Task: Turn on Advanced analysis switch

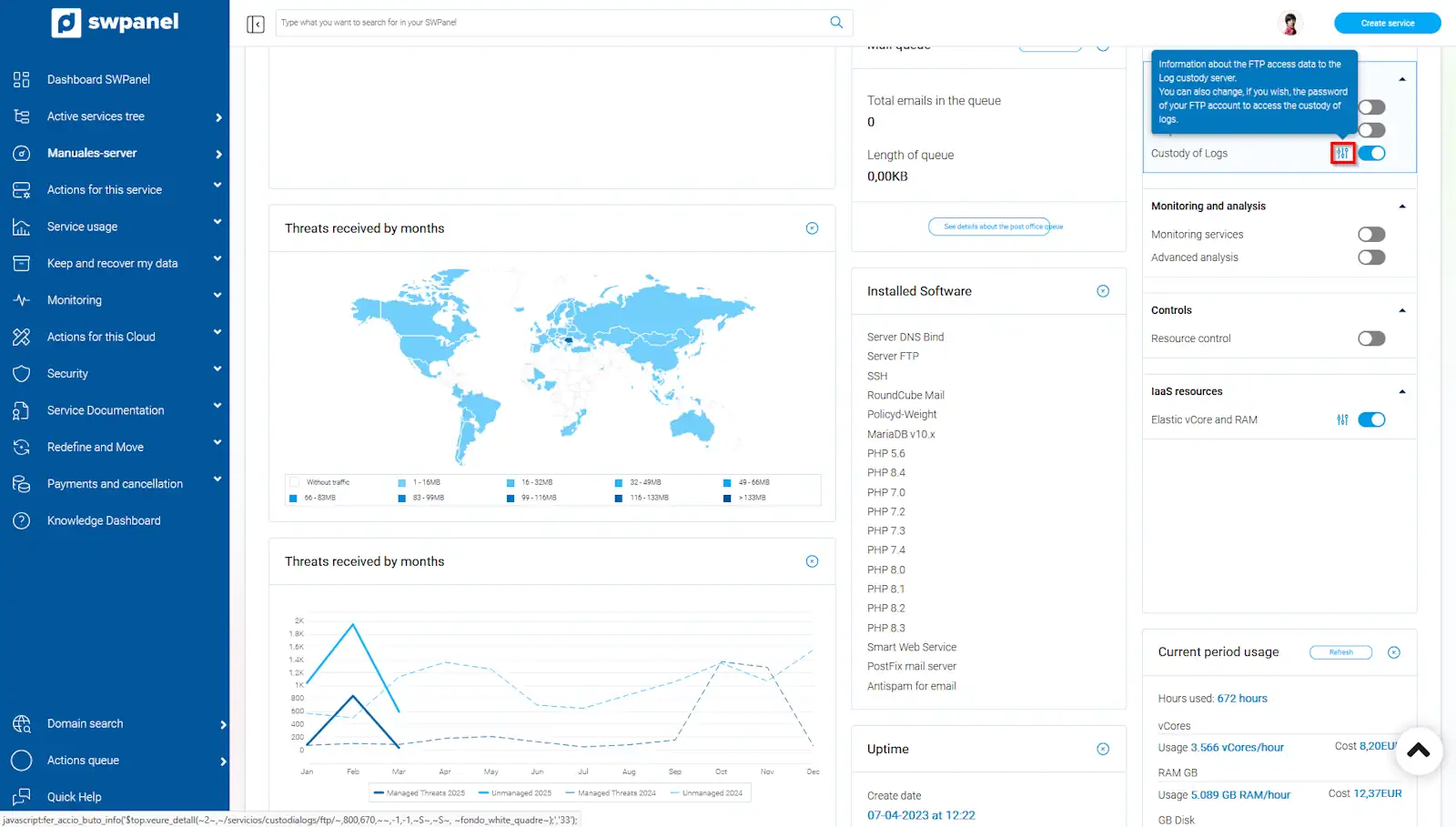Action: coord(1370,257)
